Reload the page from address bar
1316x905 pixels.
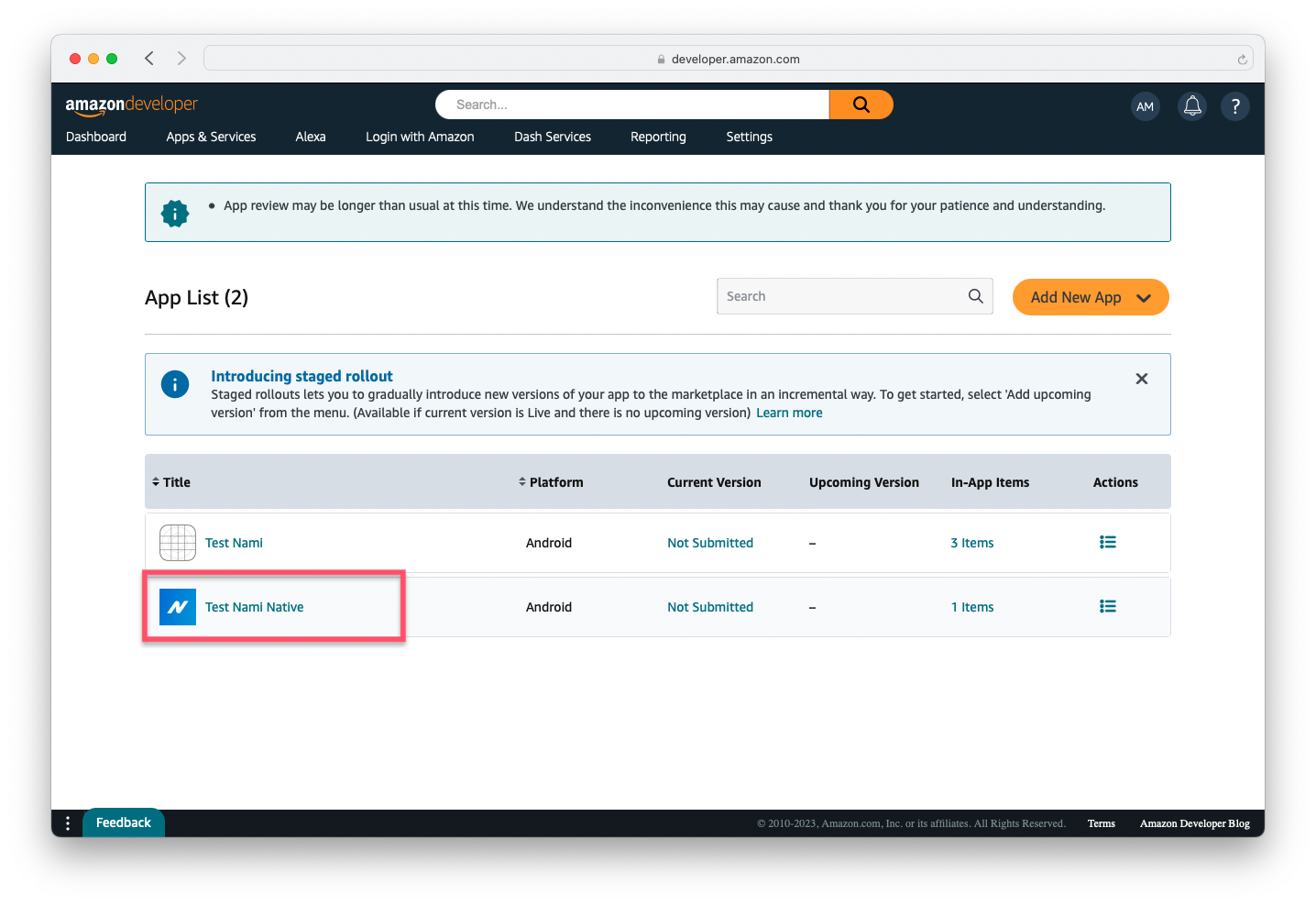(x=1242, y=60)
